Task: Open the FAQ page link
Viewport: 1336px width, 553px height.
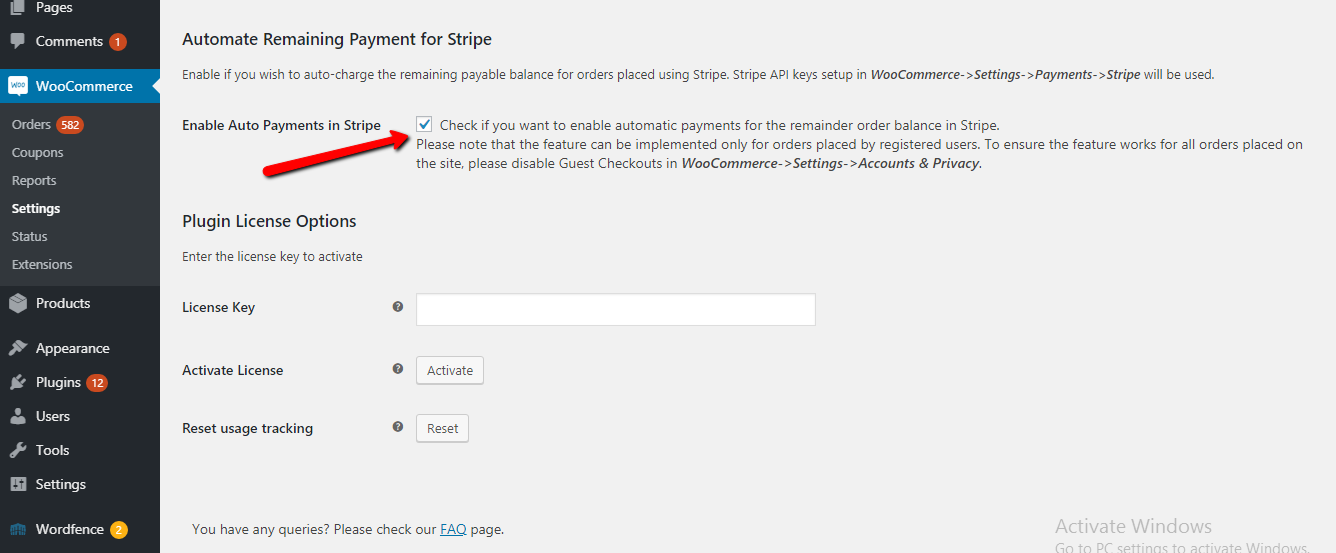Action: (453, 529)
